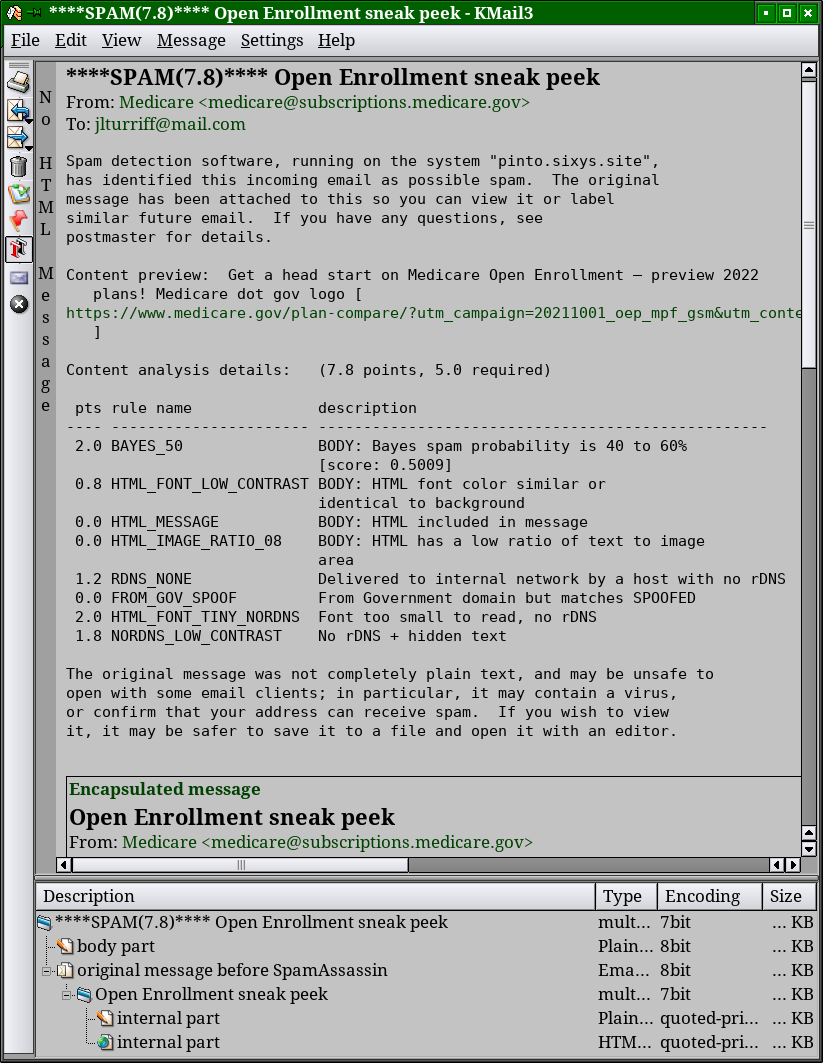Collapse the 'original message before SpamAssassin' node
Image resolution: width=823 pixels, height=1063 pixels.
(x=47, y=971)
